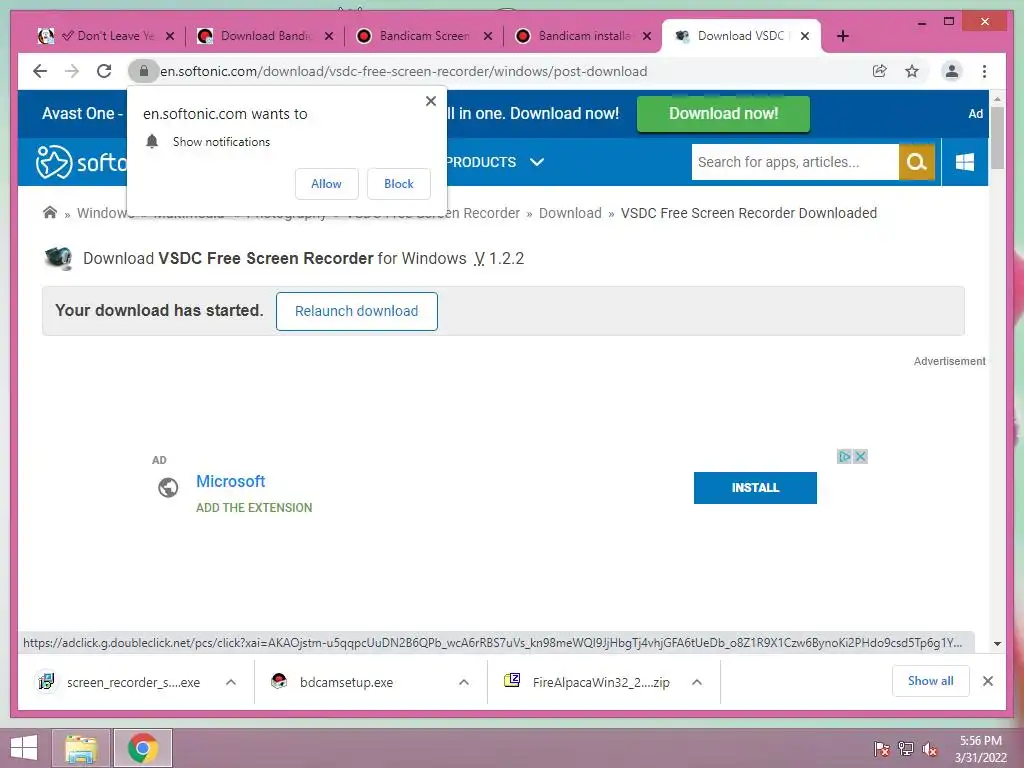Expand the PRODUCTS dropdown chevron
Screen dimensions: 1024x768
pyautogui.click(x=537, y=162)
